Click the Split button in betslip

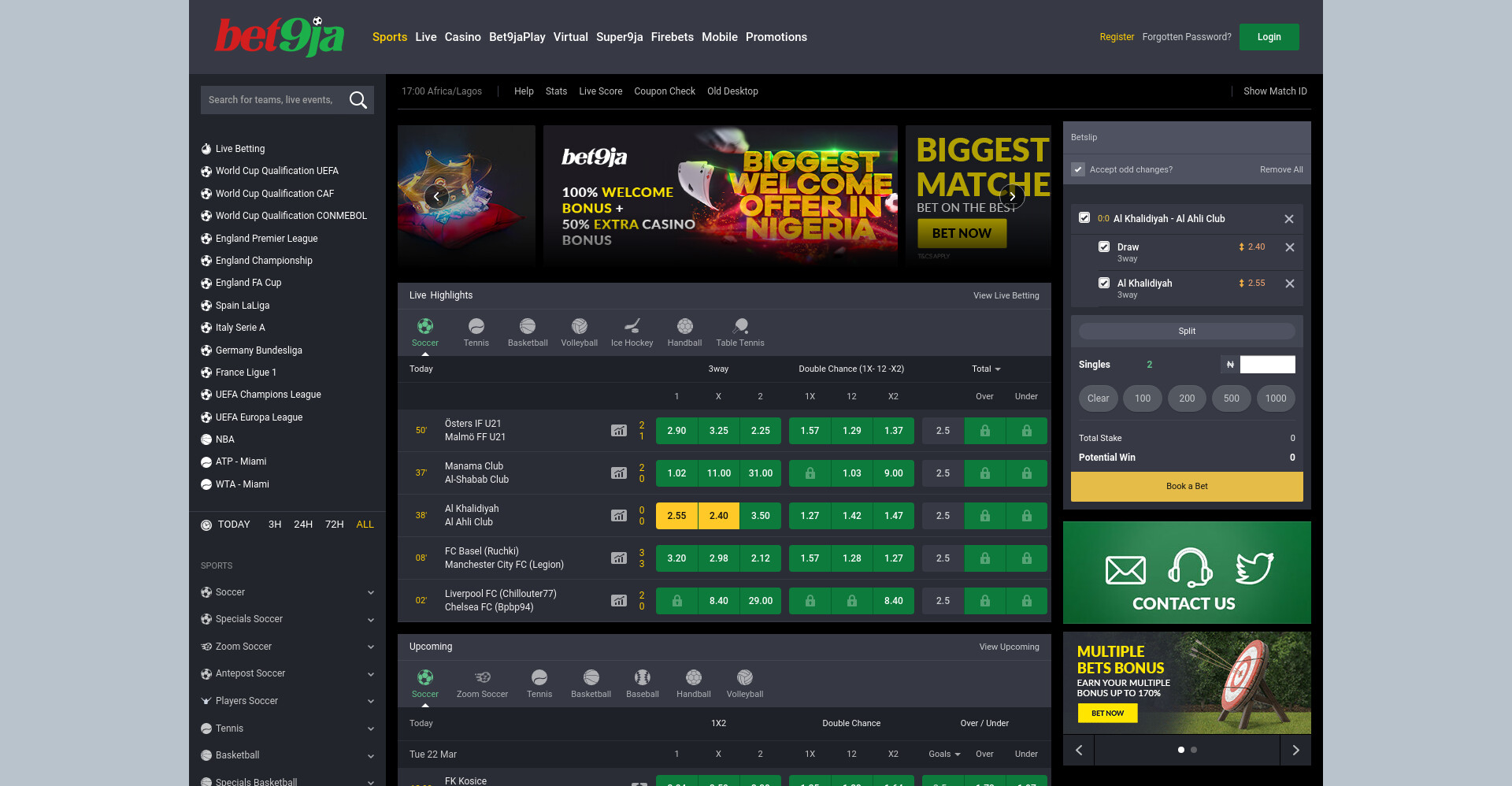click(1187, 331)
